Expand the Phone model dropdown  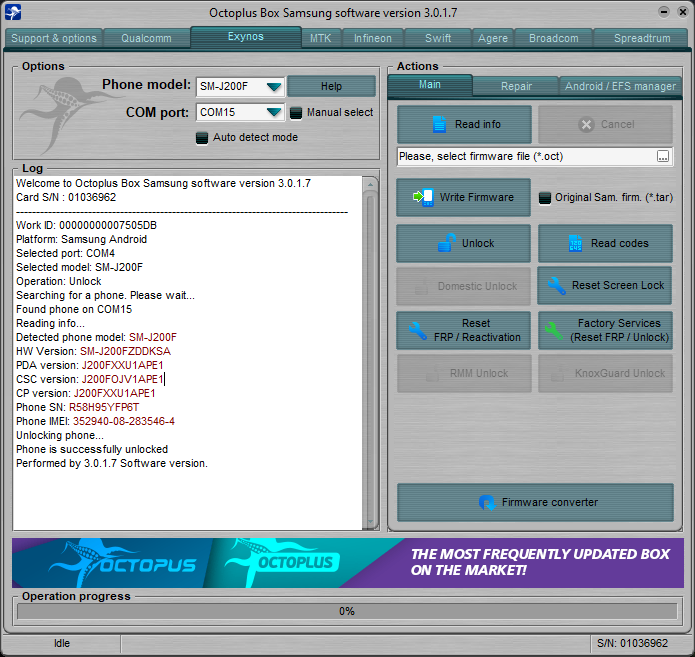tap(274, 86)
